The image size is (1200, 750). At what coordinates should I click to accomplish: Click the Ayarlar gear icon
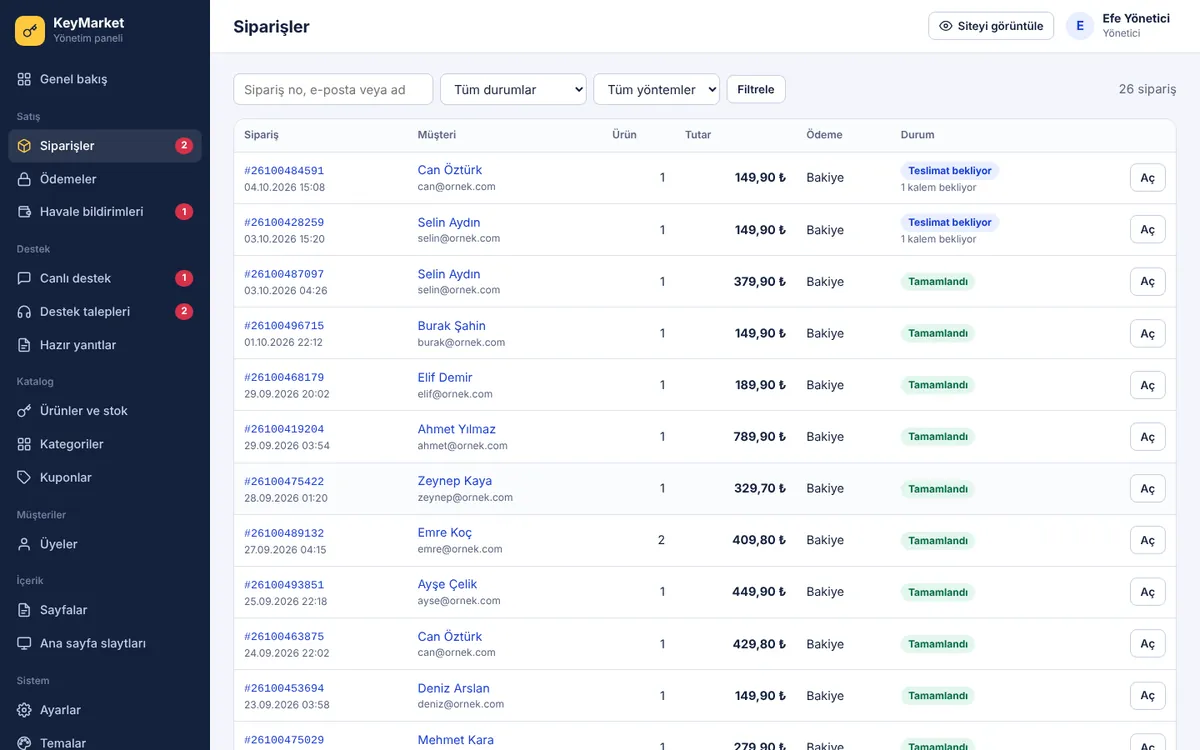point(25,710)
